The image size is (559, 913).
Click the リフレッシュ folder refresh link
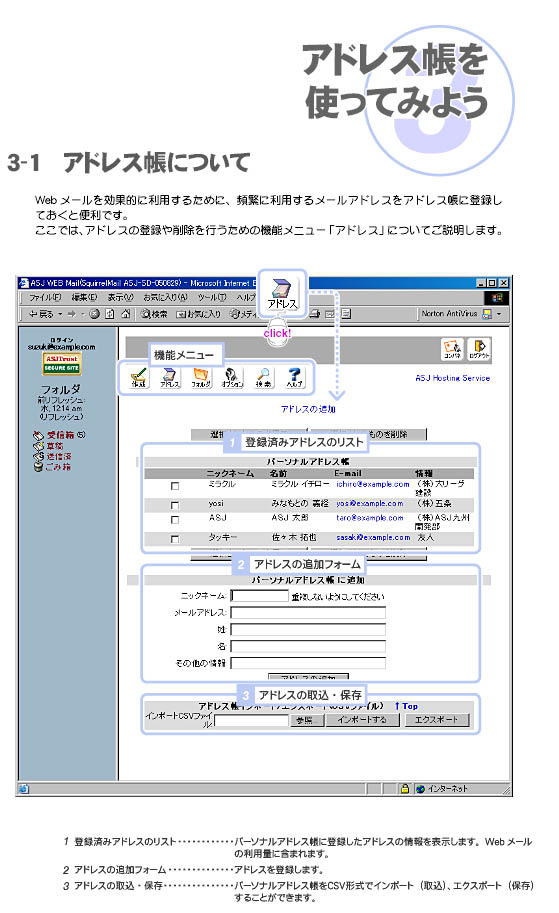61,417
